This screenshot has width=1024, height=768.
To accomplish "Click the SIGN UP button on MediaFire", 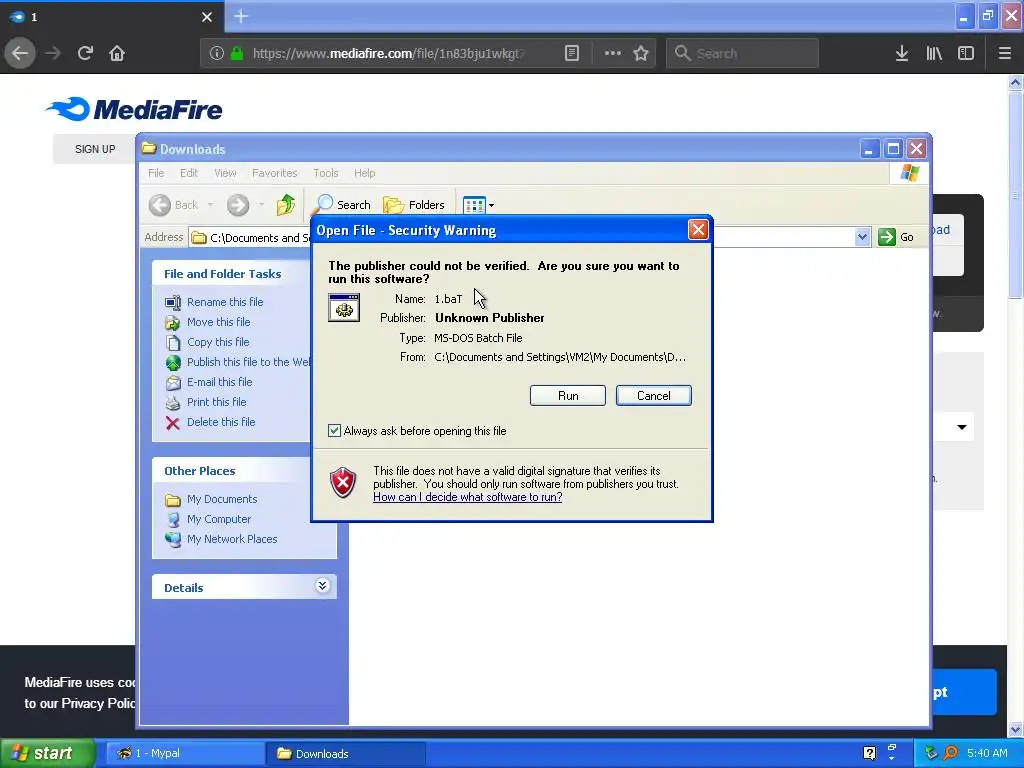I will click(x=95, y=149).
